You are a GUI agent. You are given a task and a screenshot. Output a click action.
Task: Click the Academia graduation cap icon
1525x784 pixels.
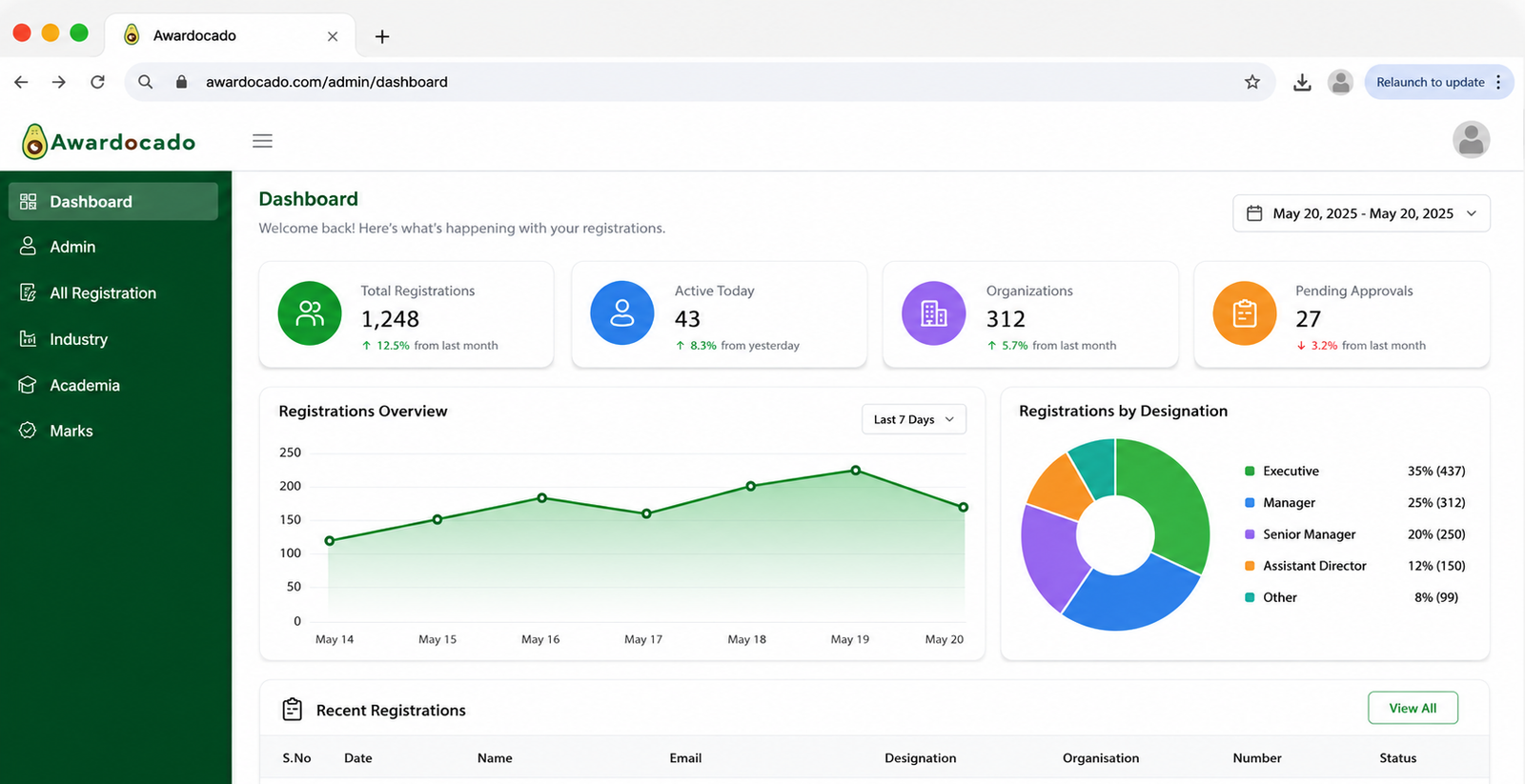point(28,385)
